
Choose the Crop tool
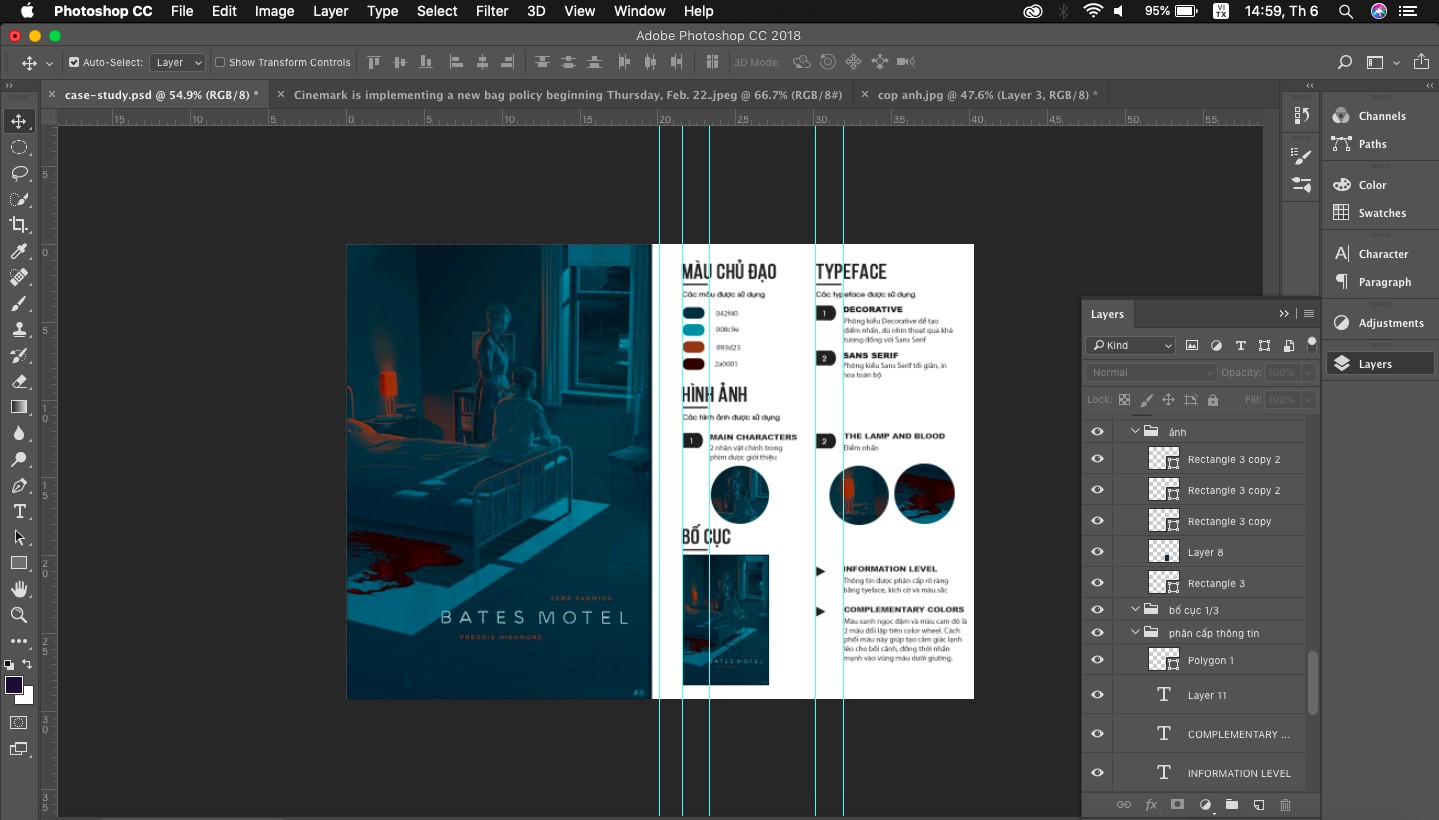(19, 225)
